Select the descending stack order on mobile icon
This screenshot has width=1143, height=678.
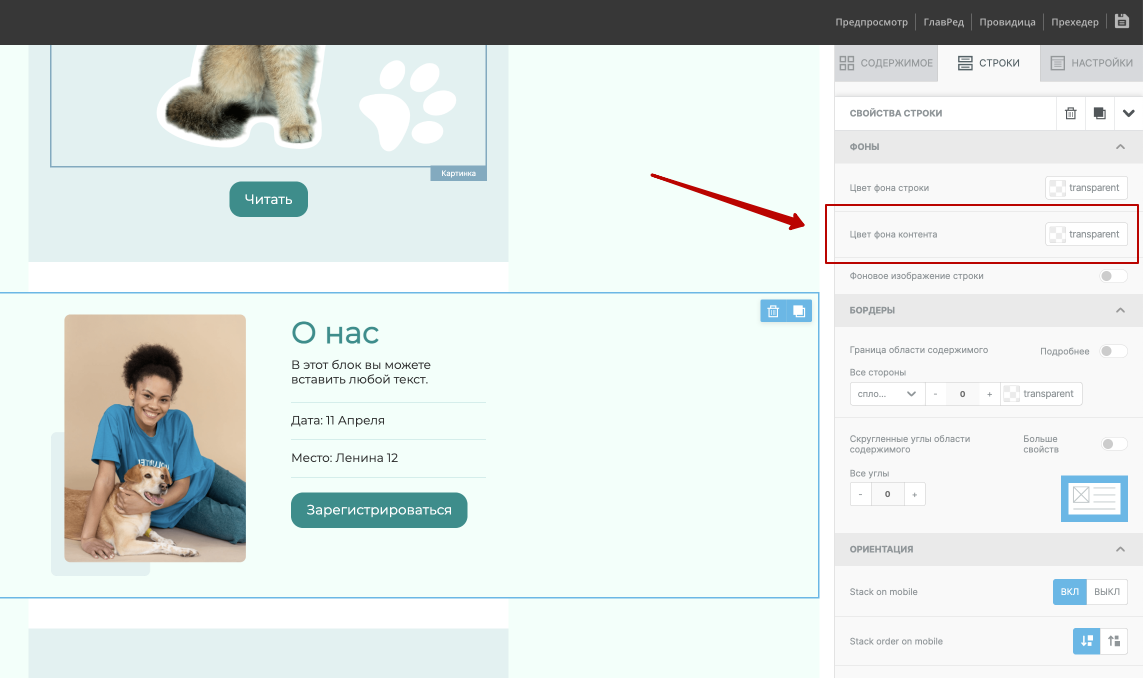point(1087,641)
